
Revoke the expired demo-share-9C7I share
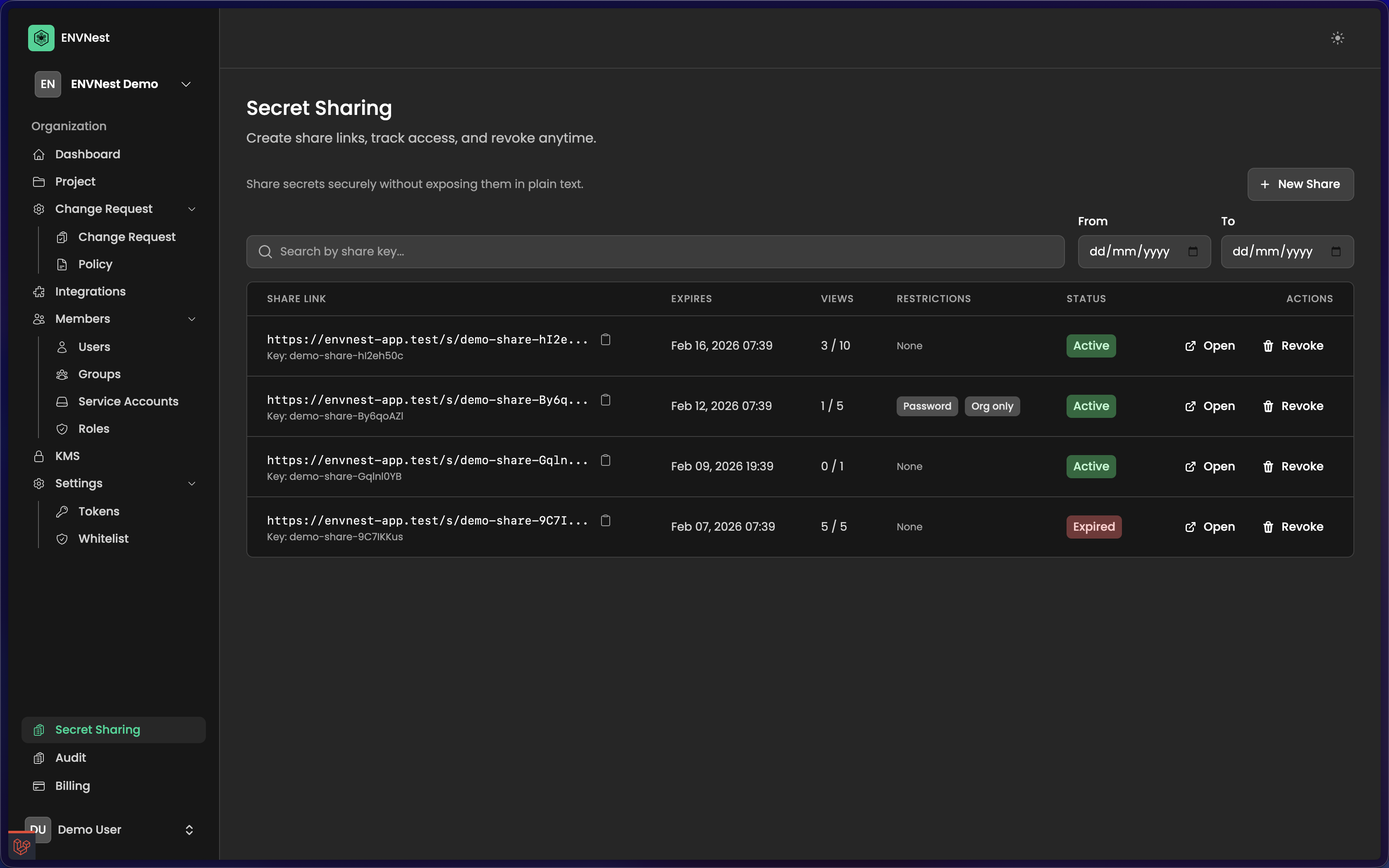[1293, 527]
